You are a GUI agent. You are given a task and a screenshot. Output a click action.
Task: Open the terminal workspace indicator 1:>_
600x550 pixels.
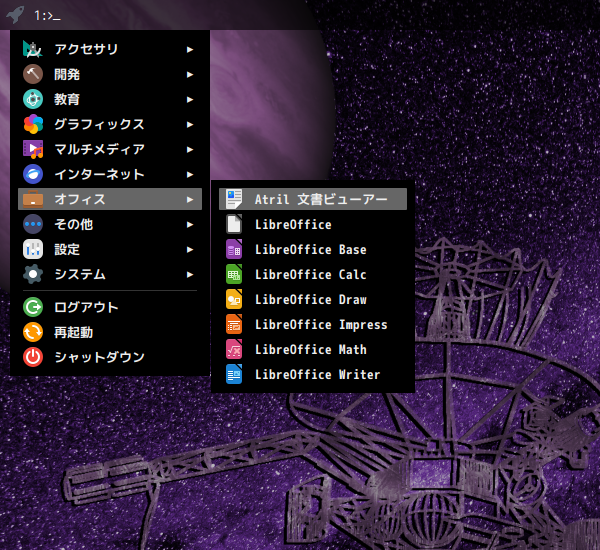[47, 16]
